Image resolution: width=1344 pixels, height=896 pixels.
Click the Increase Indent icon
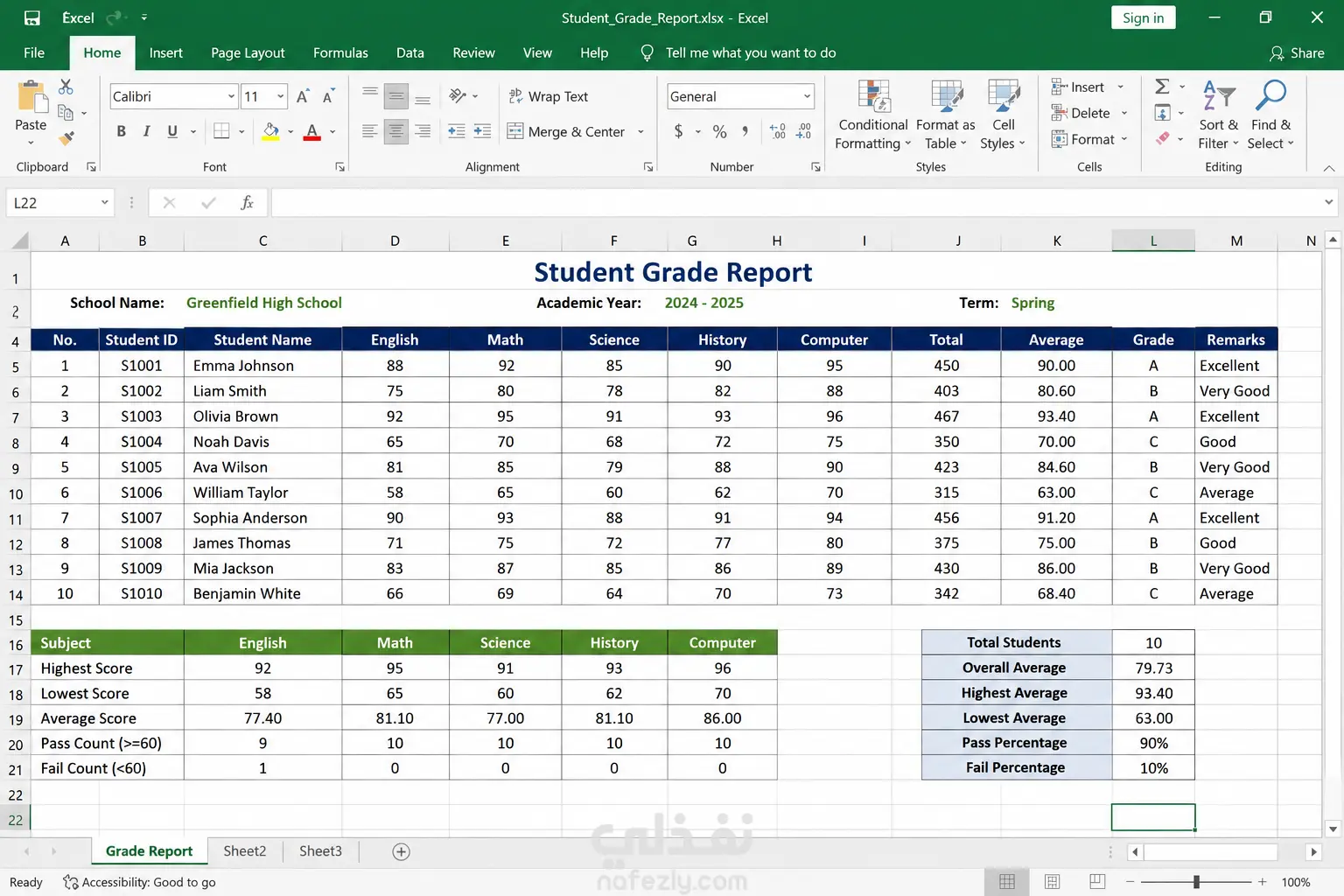(482, 131)
